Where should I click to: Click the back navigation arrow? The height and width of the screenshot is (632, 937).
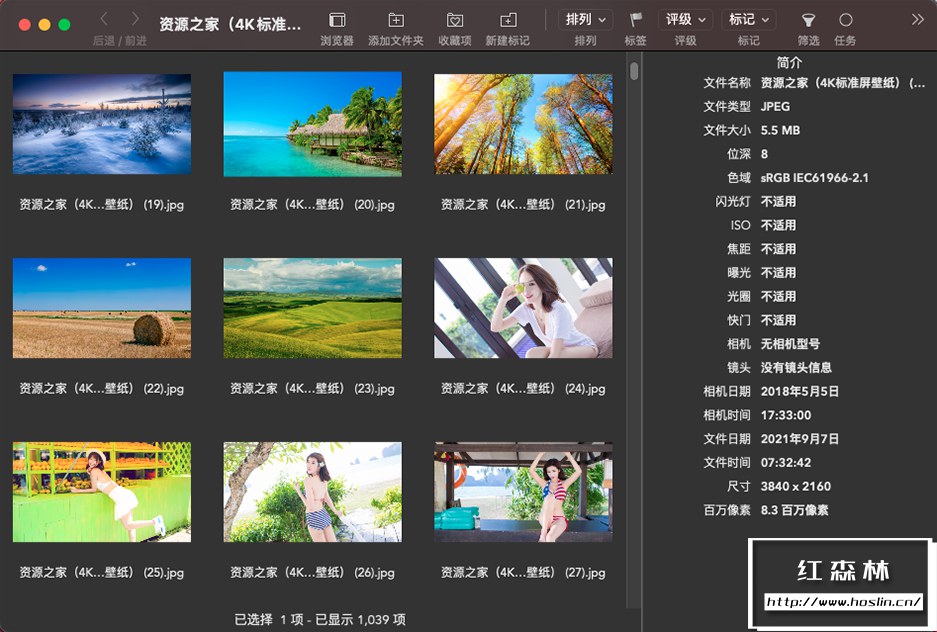pos(103,17)
